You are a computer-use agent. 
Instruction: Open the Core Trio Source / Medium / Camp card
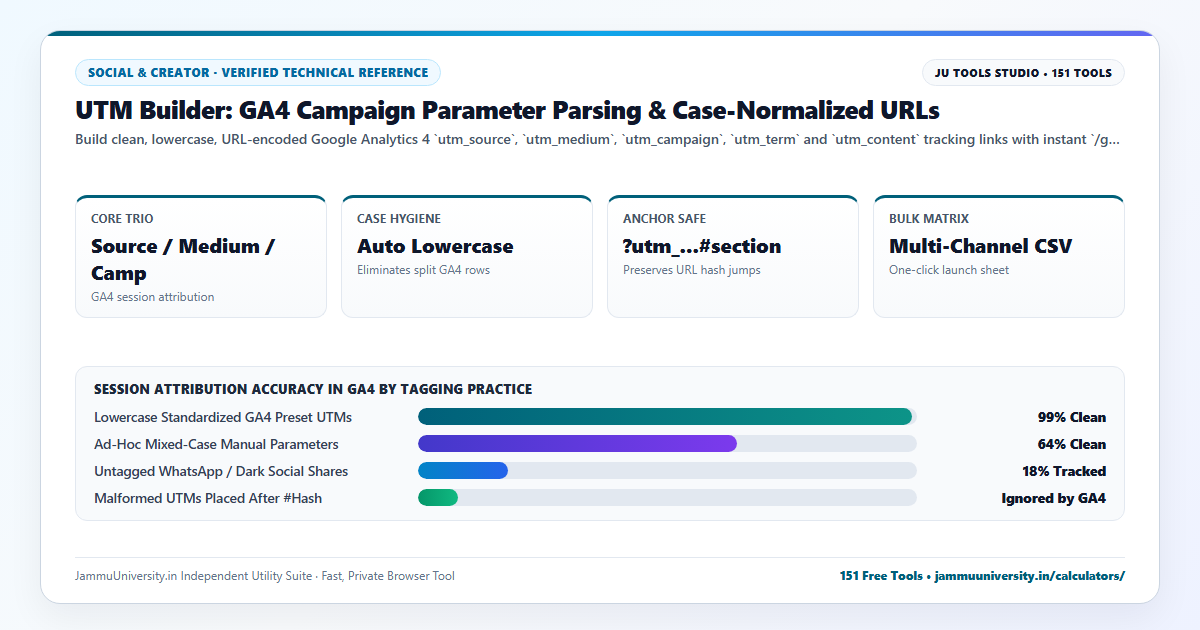point(201,256)
